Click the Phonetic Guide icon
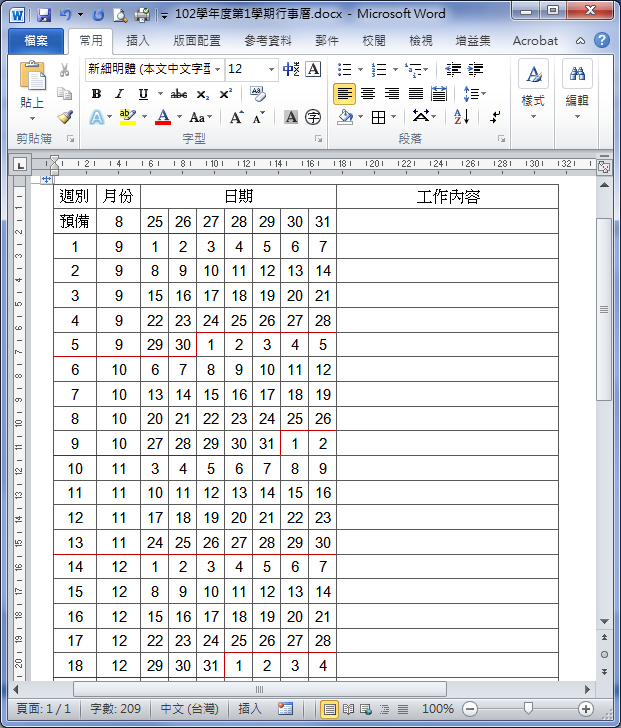 (291, 70)
